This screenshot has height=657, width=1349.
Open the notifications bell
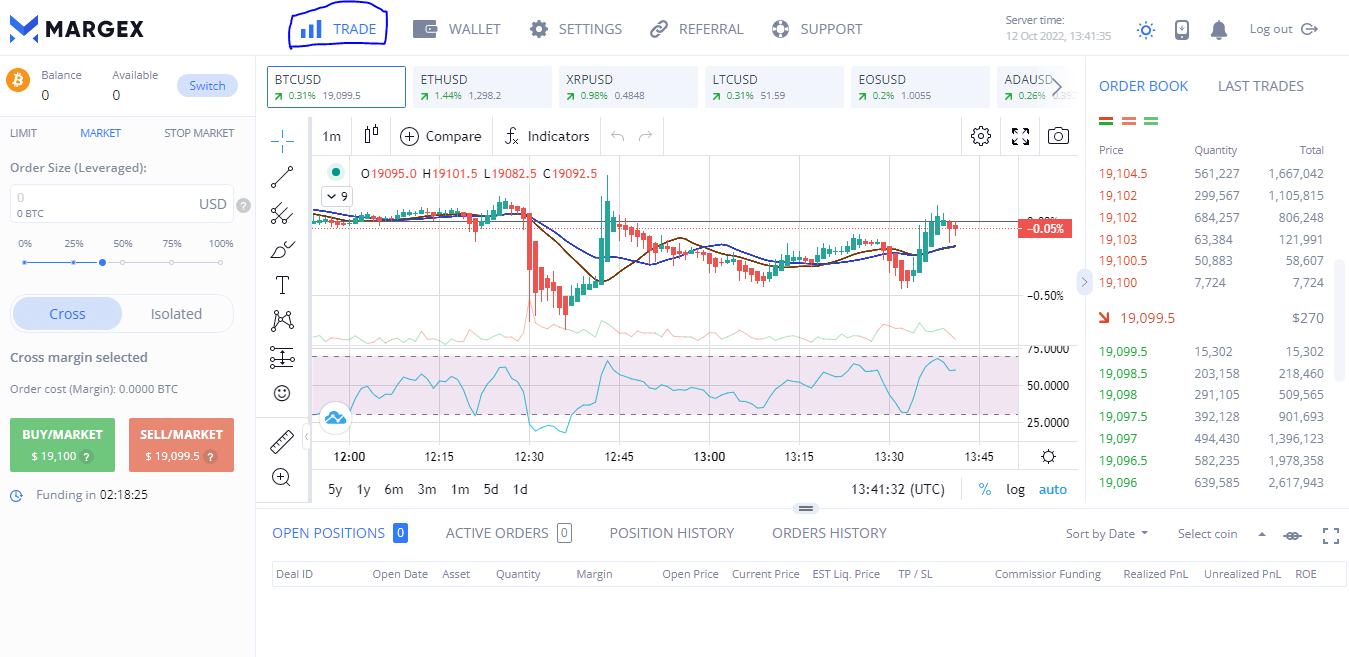point(1218,30)
